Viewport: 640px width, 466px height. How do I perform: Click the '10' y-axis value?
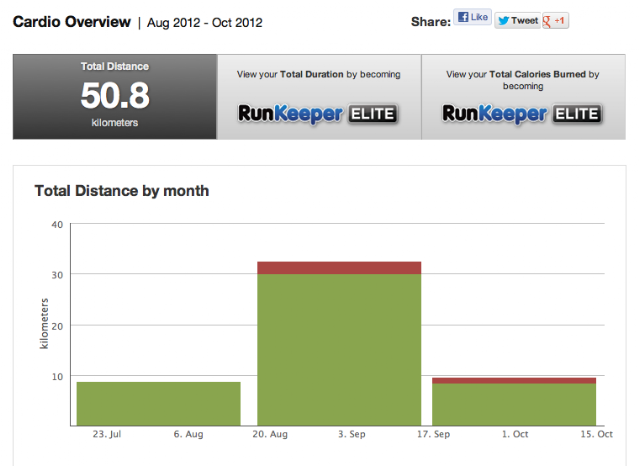click(57, 377)
